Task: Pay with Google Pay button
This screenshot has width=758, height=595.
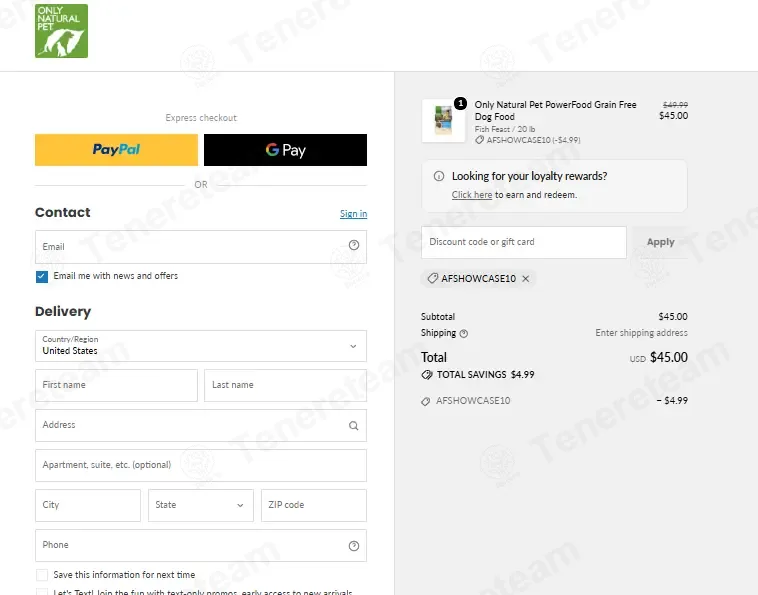Action: coord(285,150)
